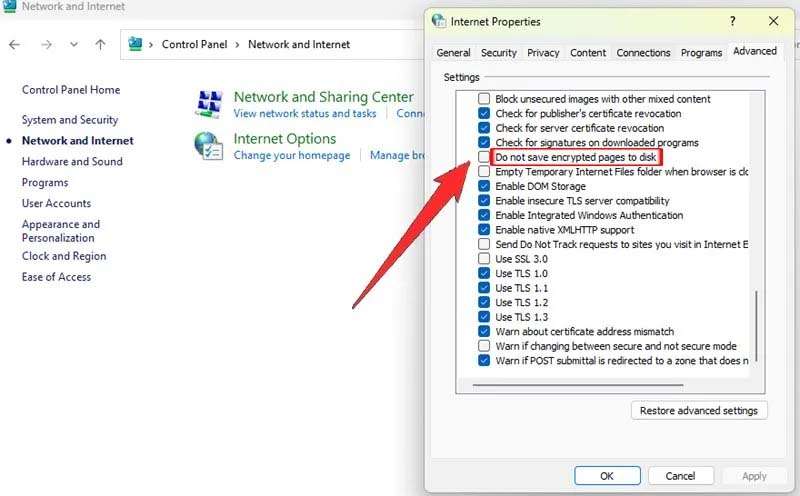This screenshot has height=496, width=800.
Task: Toggle Use TLS 1.3 checkbox
Action: [484, 317]
